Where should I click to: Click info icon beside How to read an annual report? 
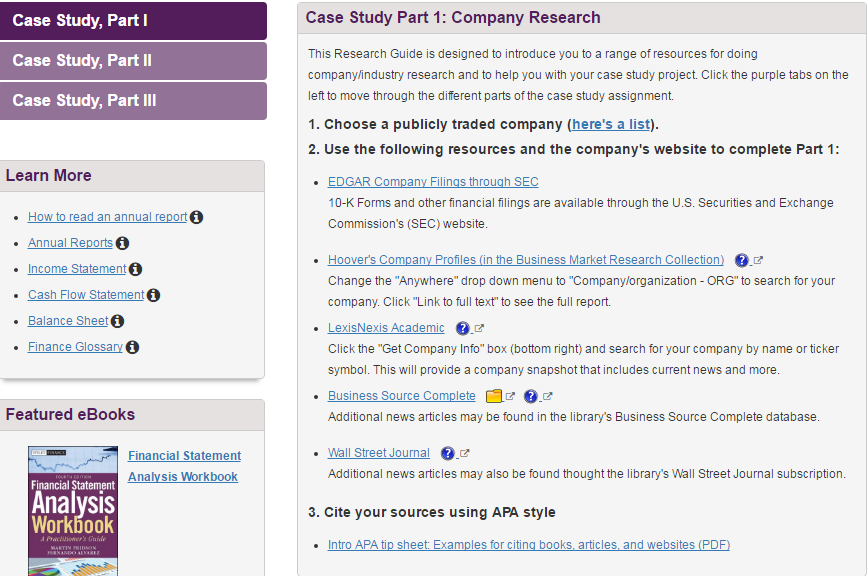tap(196, 217)
